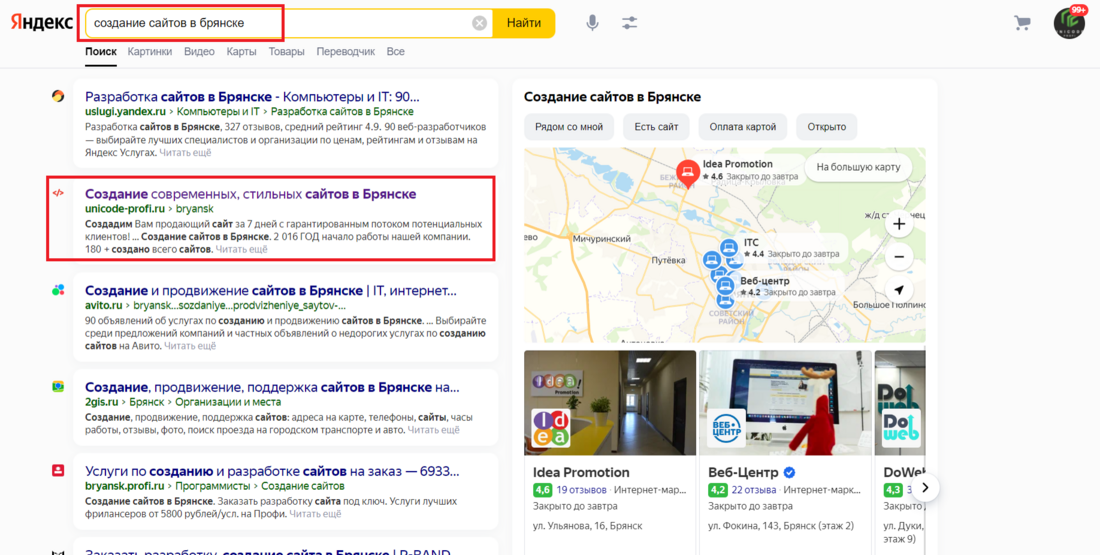Screen dimensions: 1100x555
Task: Click the ITC blue map marker
Action: pos(729,248)
